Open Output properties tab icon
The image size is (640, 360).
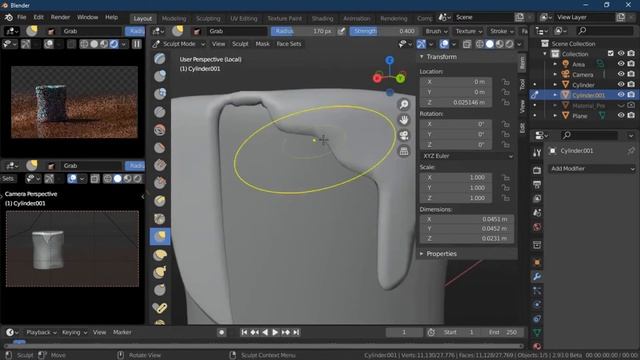tap(537, 184)
